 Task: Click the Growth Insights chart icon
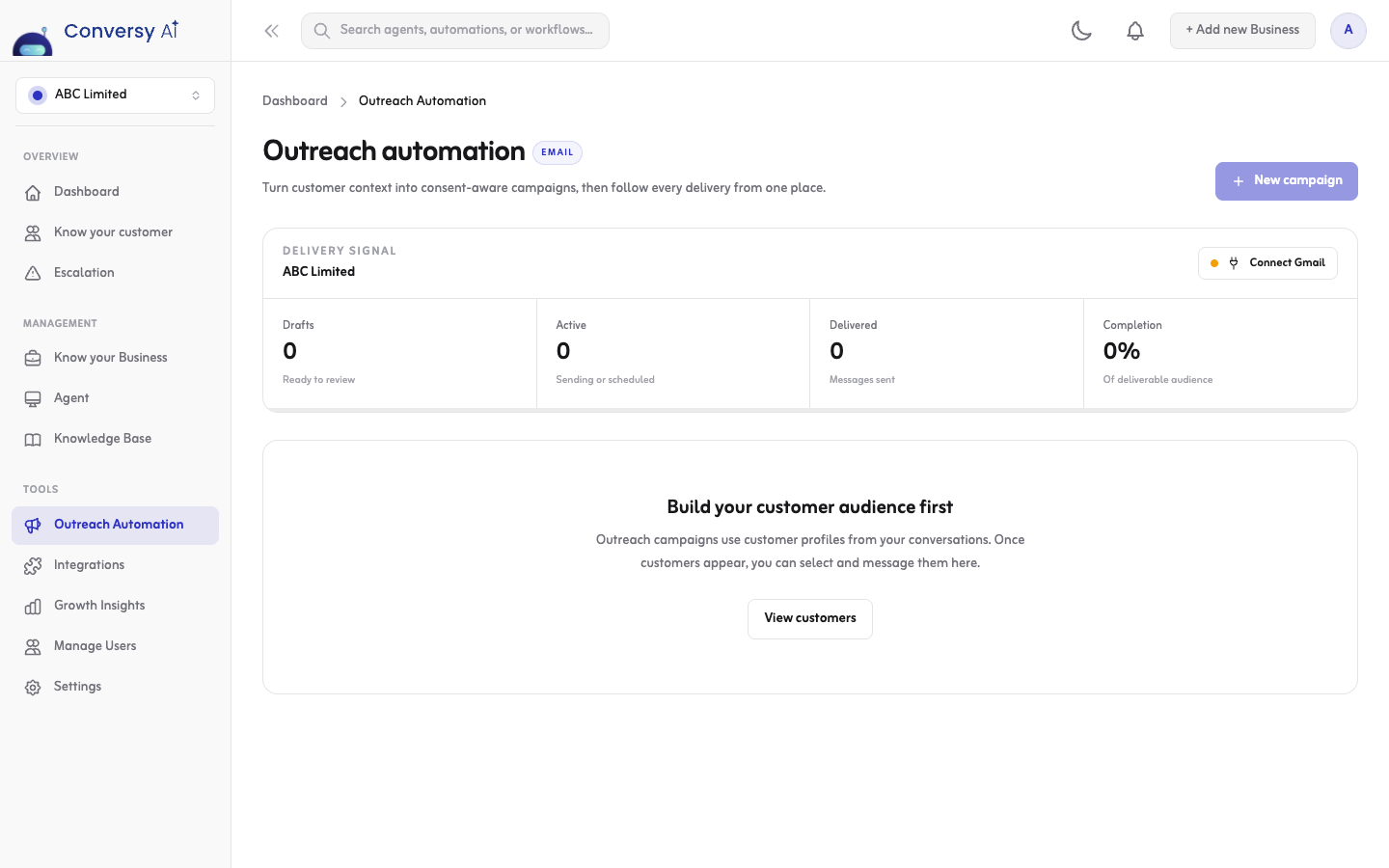[33, 606]
